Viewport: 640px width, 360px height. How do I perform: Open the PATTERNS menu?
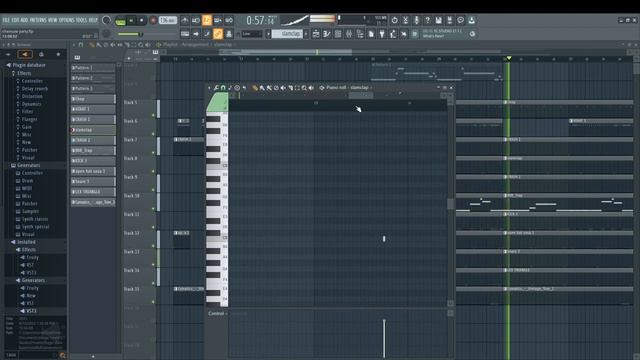(38, 20)
